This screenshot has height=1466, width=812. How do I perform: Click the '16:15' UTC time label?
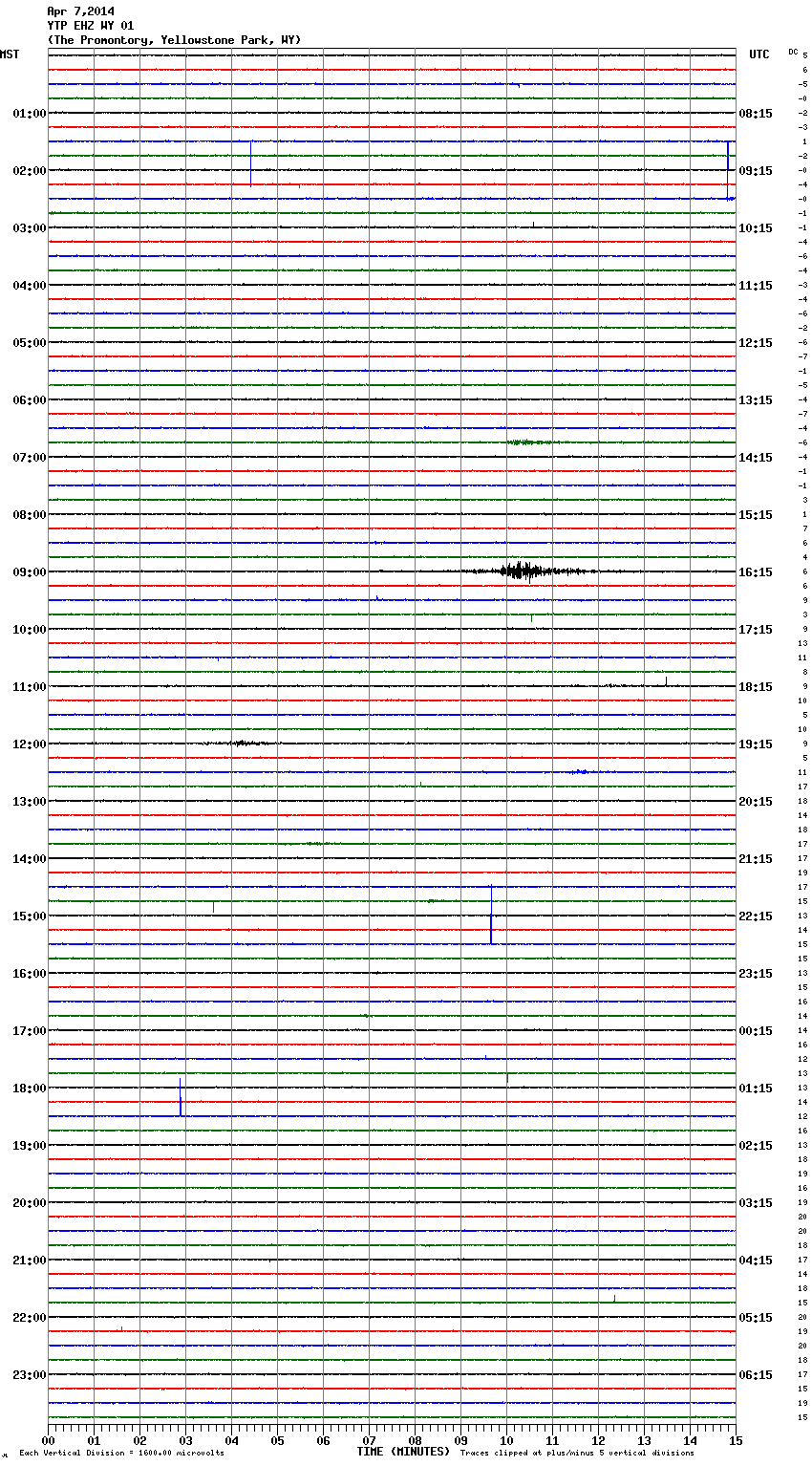756,572
